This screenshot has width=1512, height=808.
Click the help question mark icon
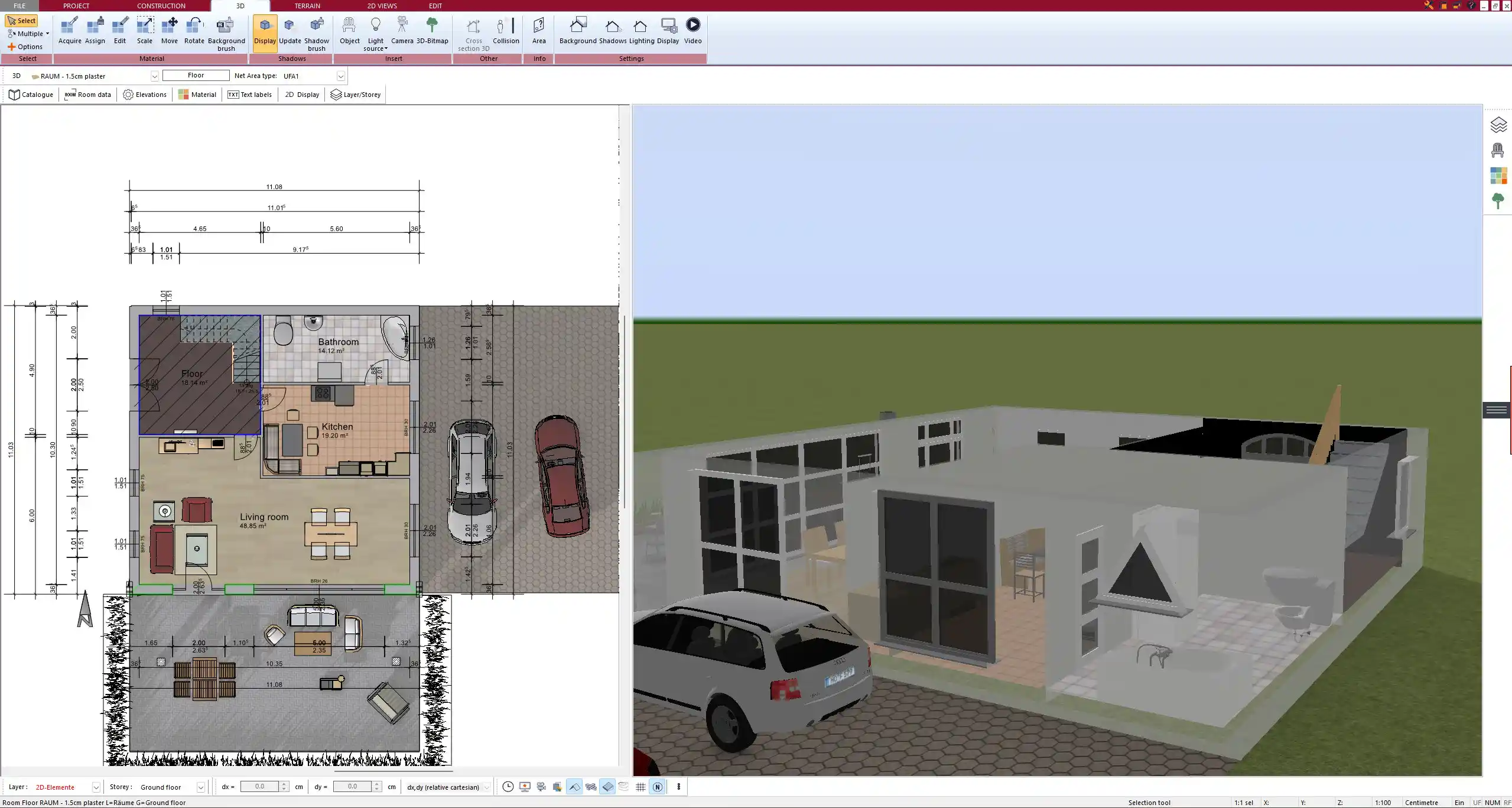click(1471, 5)
